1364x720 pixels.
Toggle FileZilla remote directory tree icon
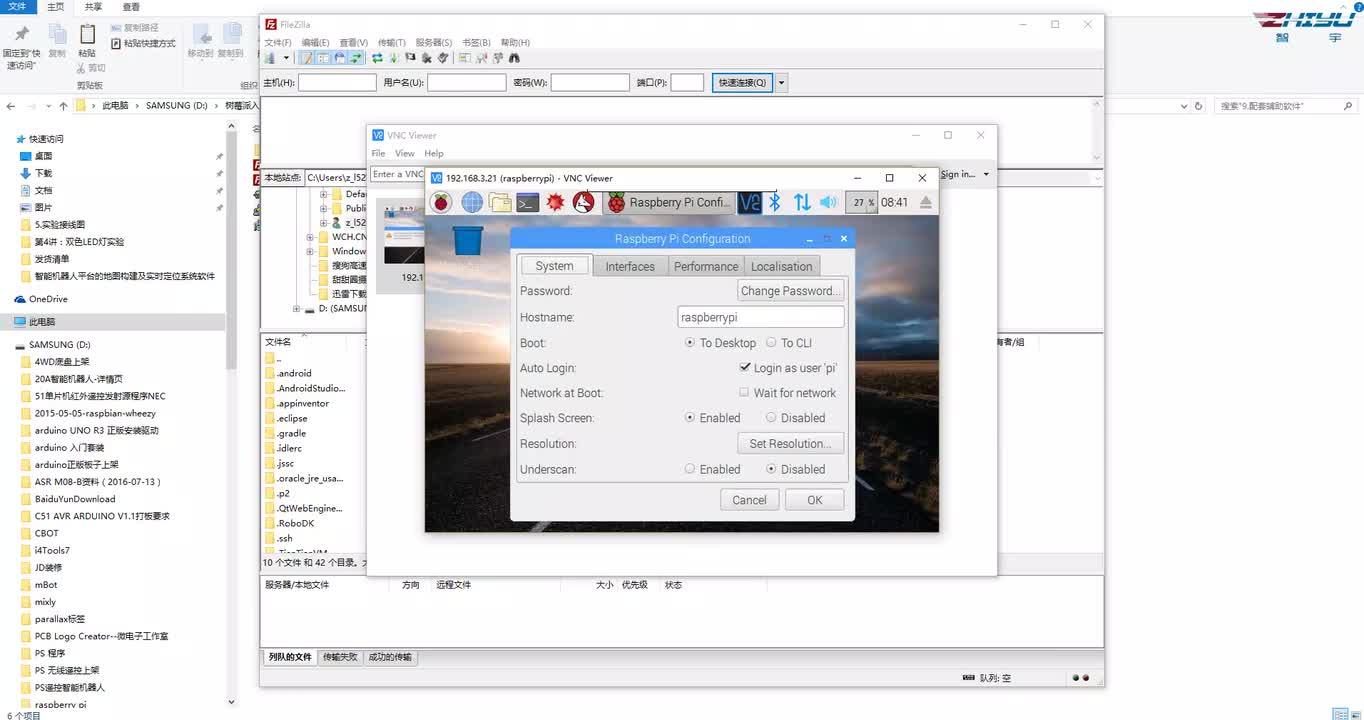point(339,58)
